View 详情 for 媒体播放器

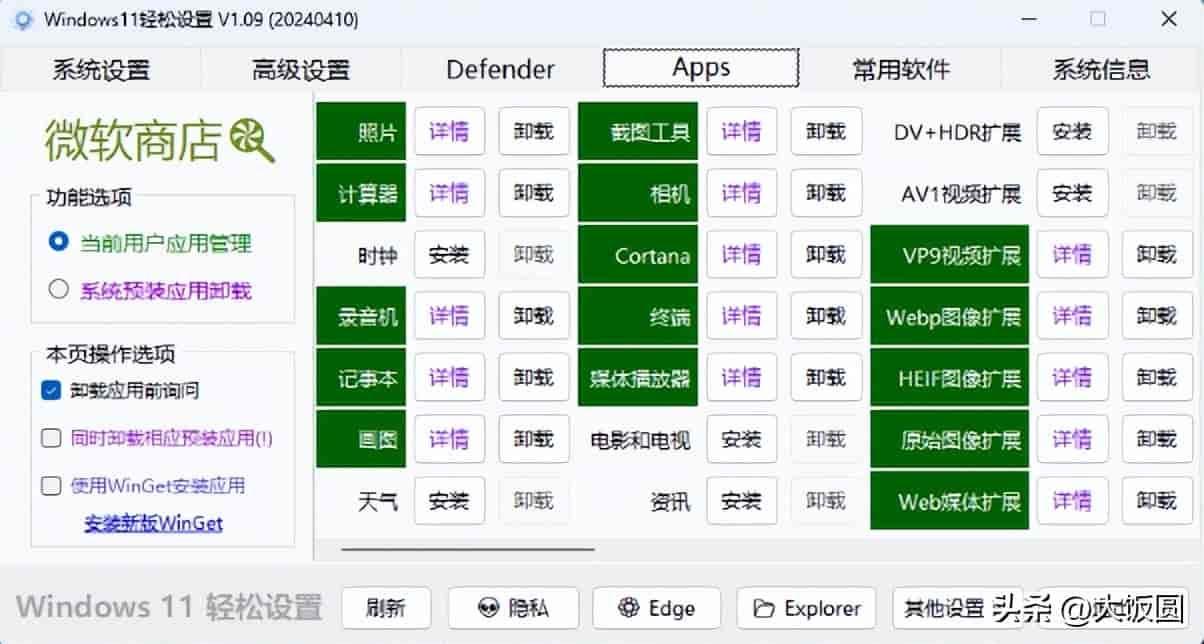(x=741, y=377)
